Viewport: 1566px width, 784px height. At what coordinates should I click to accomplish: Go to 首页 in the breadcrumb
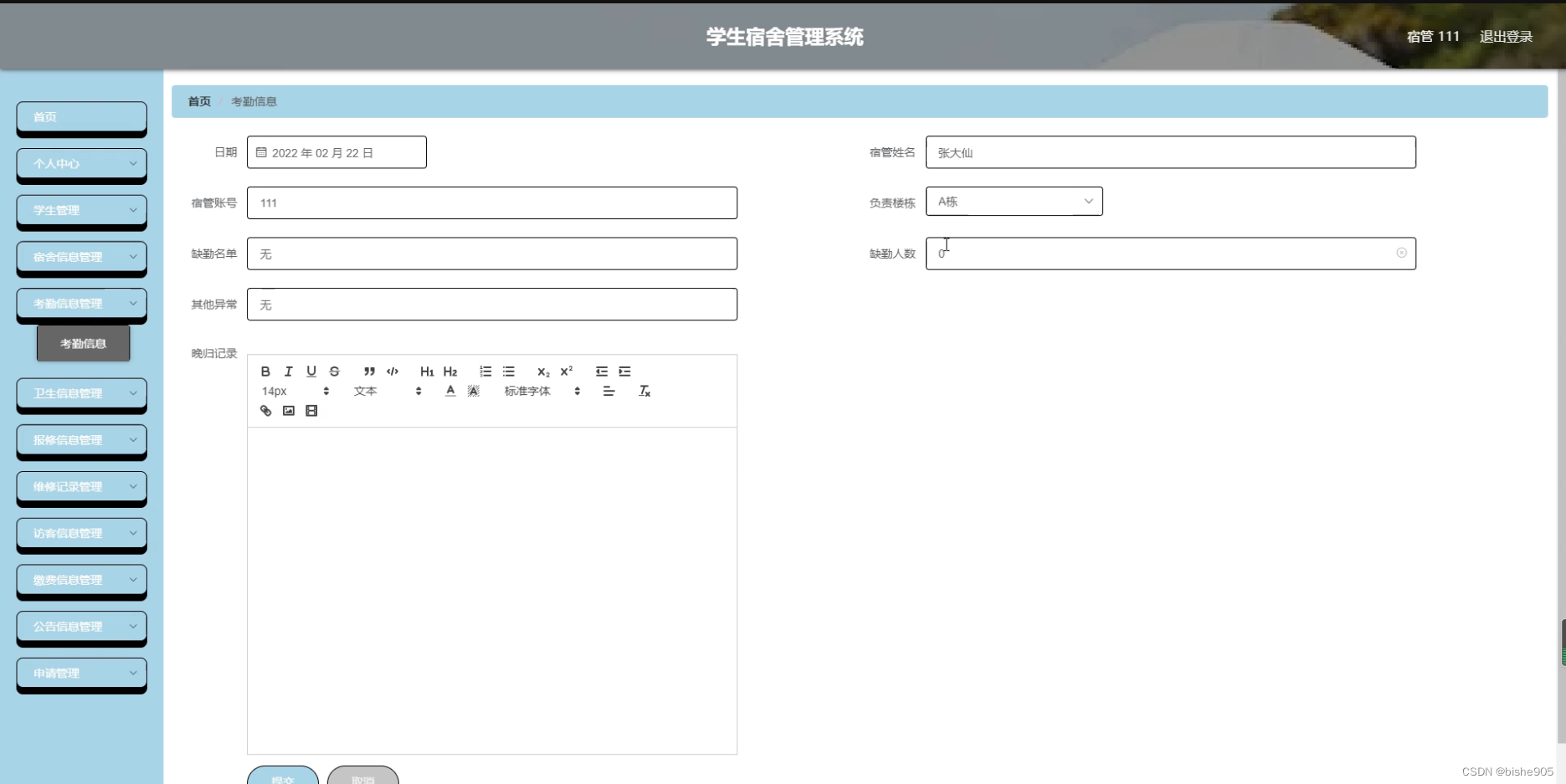(x=198, y=101)
